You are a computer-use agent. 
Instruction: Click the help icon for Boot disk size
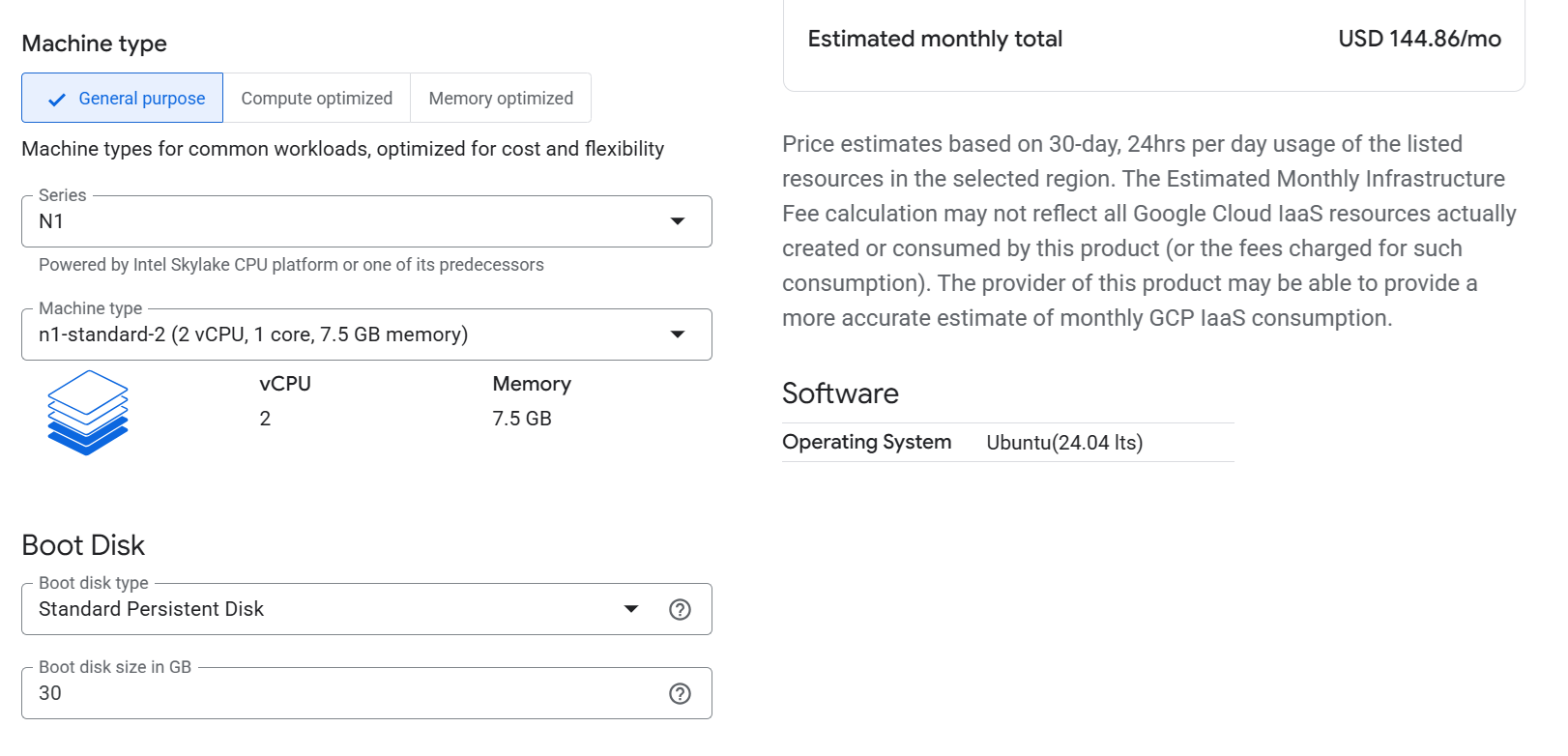click(x=680, y=693)
